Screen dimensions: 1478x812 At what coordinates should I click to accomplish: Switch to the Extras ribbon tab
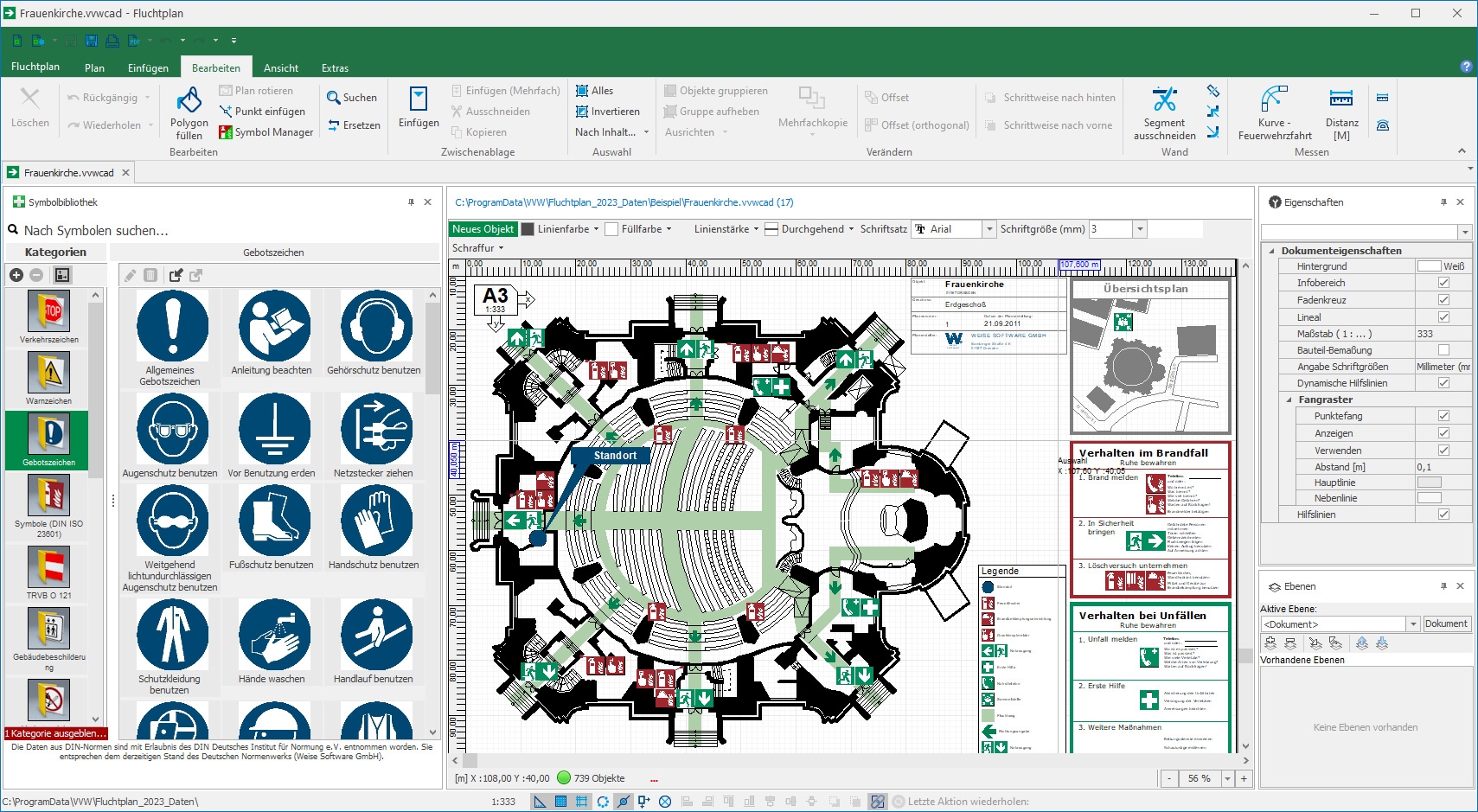coord(335,68)
